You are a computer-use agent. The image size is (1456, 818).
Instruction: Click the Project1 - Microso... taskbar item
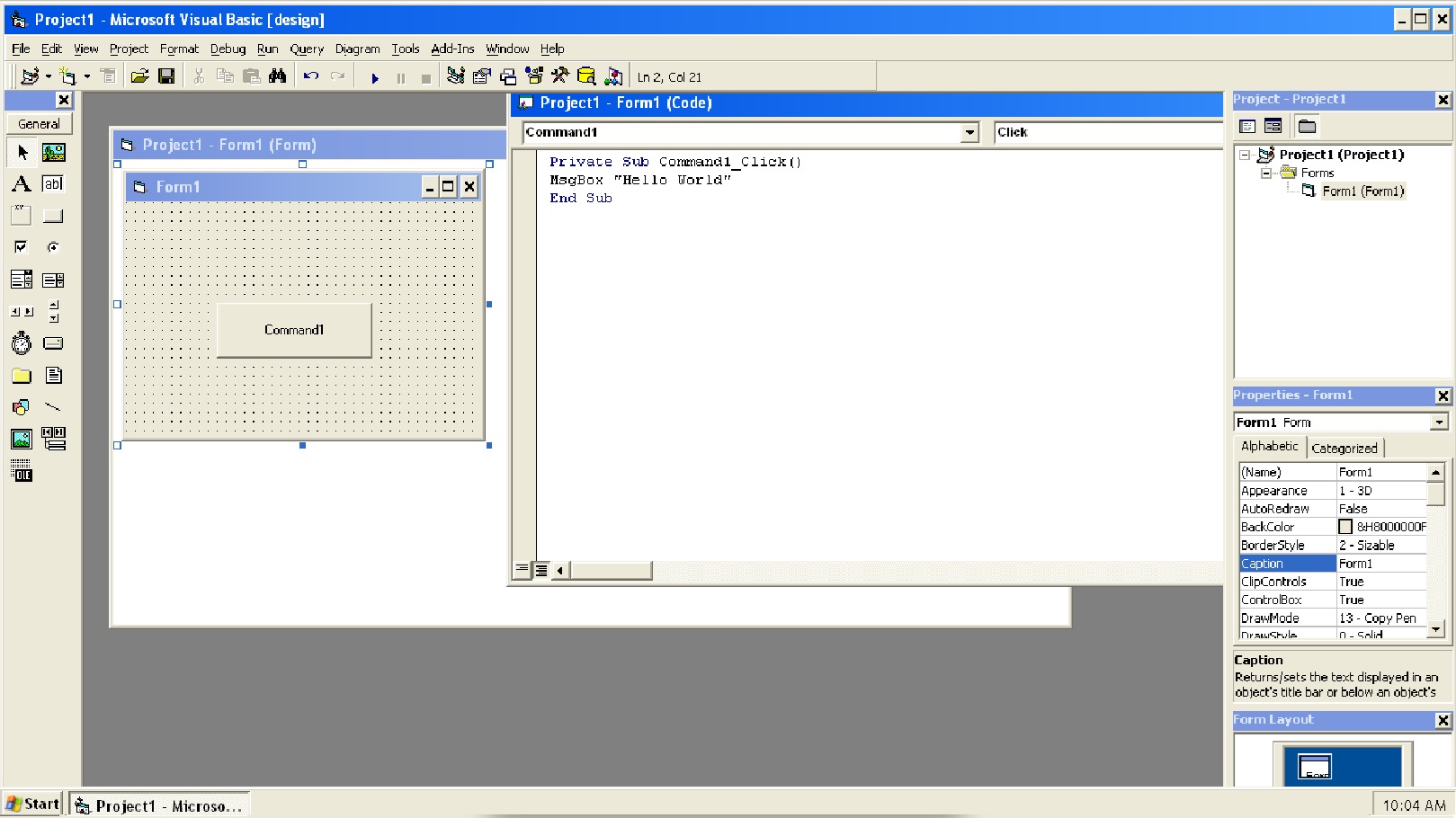click(x=159, y=805)
